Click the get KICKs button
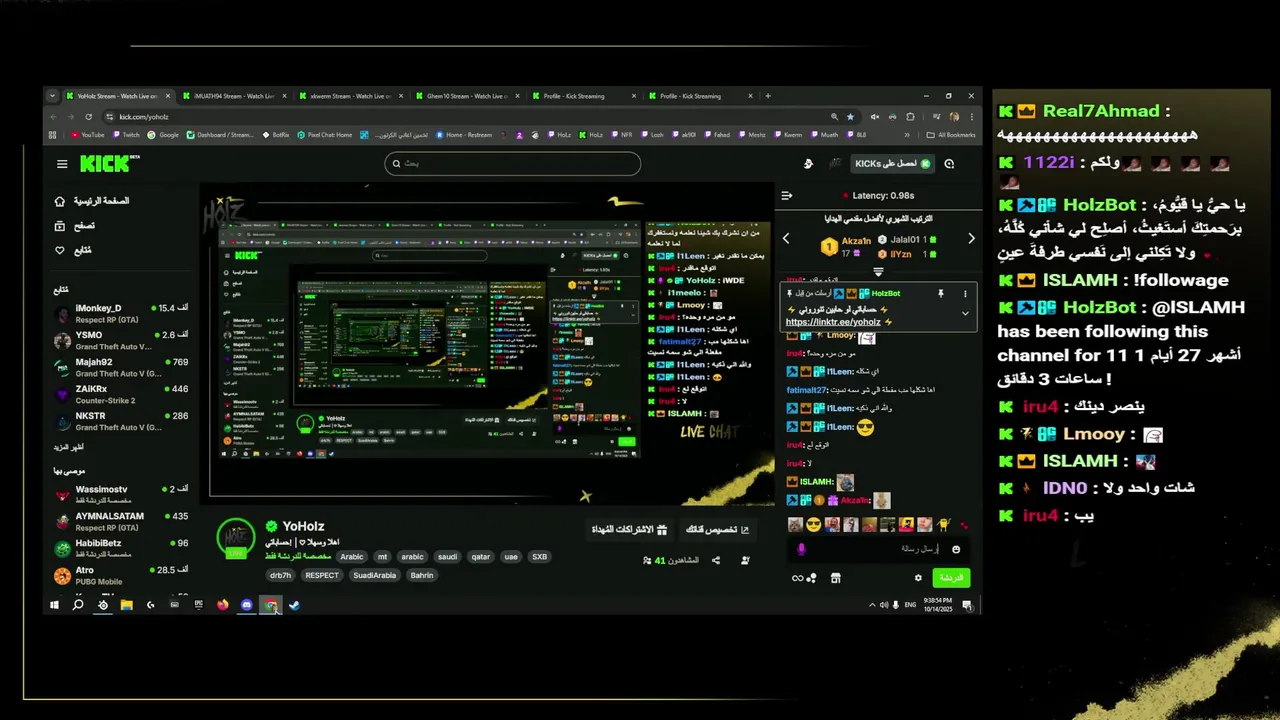Viewport: 1280px width, 720px height. pyautogui.click(x=892, y=163)
